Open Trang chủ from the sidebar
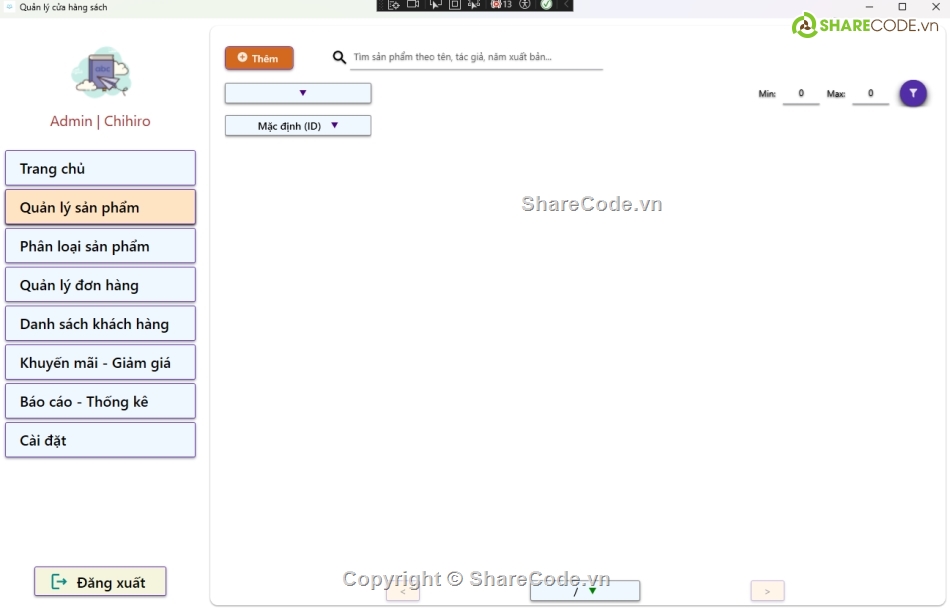This screenshot has width=950, height=609. (100, 168)
